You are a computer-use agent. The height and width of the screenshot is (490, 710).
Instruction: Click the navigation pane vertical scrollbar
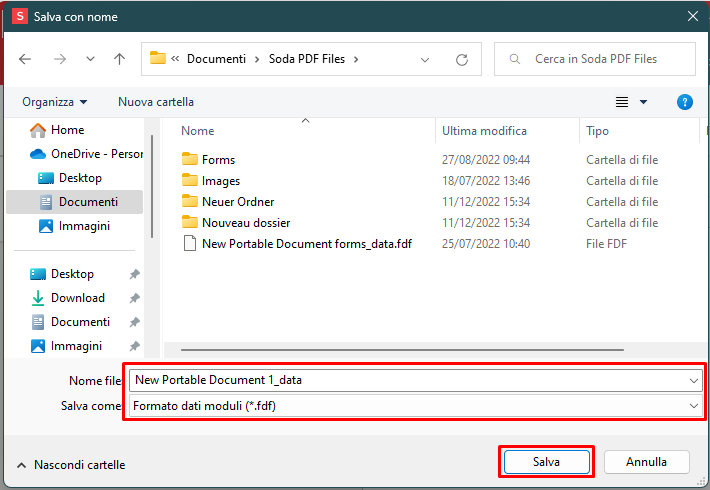(x=152, y=186)
